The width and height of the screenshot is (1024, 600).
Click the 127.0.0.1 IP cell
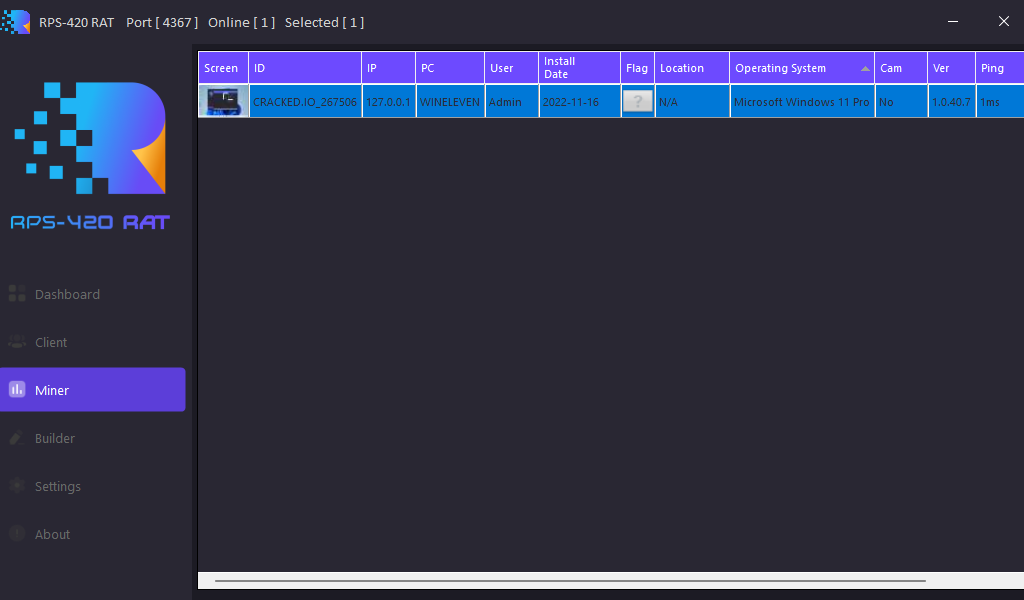389,102
